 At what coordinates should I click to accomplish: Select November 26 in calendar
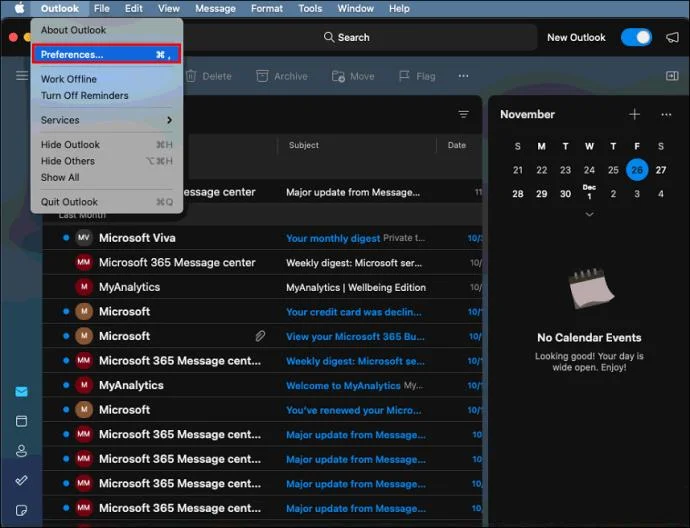coord(637,170)
